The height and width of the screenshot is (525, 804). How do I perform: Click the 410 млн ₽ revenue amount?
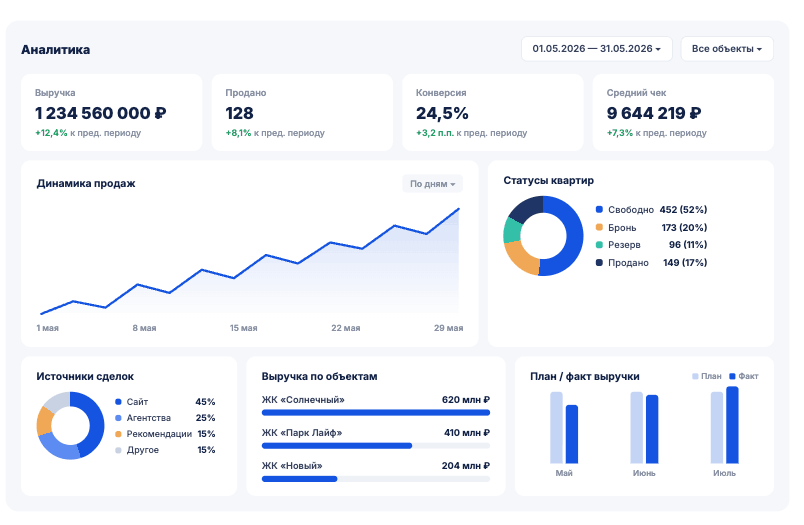point(467,433)
